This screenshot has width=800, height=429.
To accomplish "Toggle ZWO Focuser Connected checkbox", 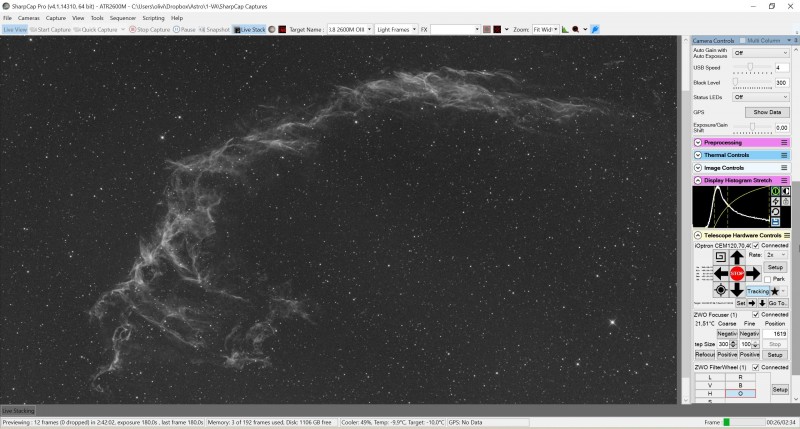I will click(x=756, y=315).
